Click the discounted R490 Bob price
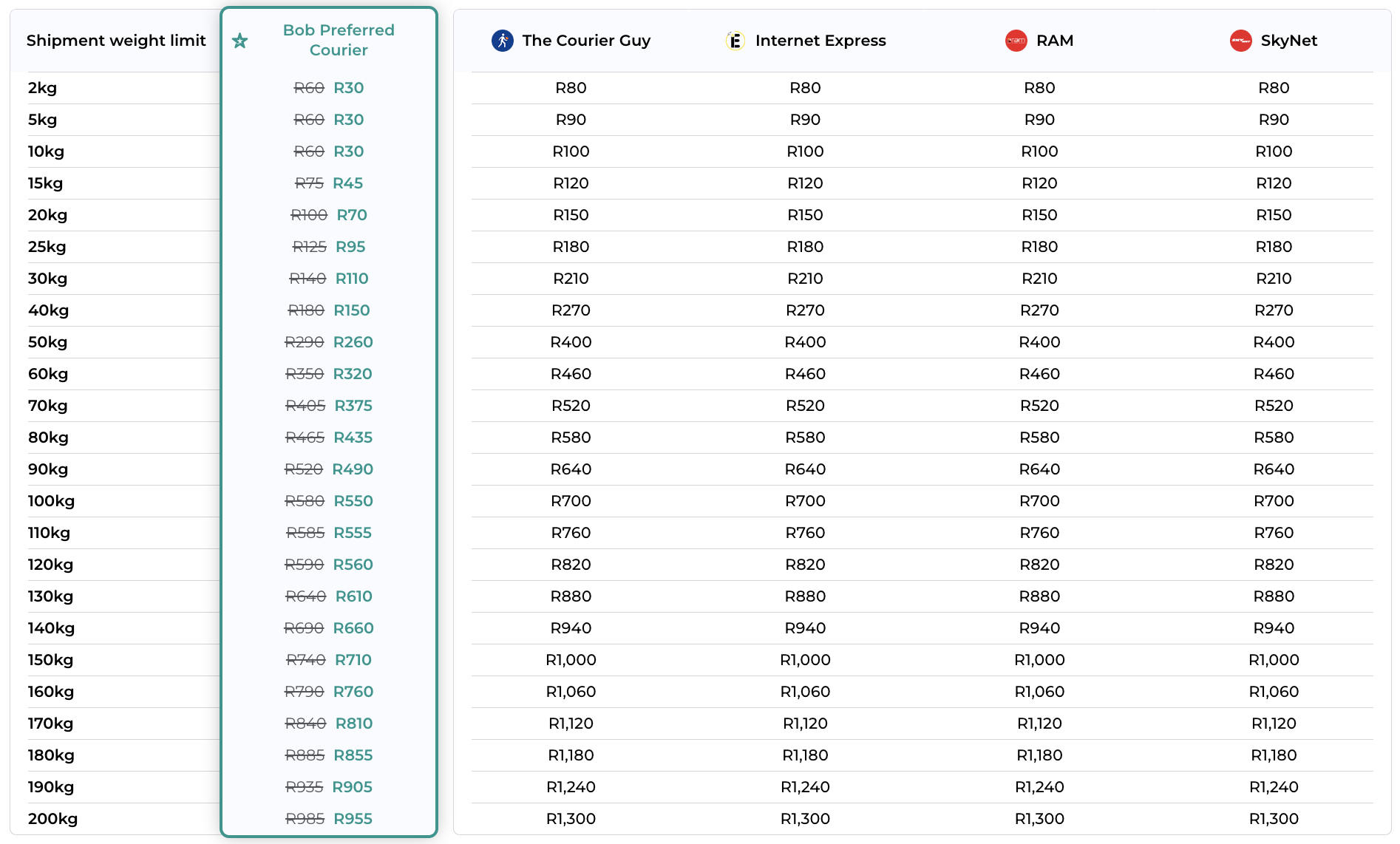 click(x=353, y=469)
